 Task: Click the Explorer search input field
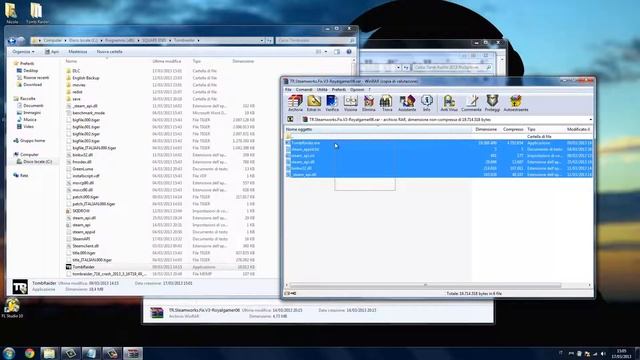[x=315, y=40]
